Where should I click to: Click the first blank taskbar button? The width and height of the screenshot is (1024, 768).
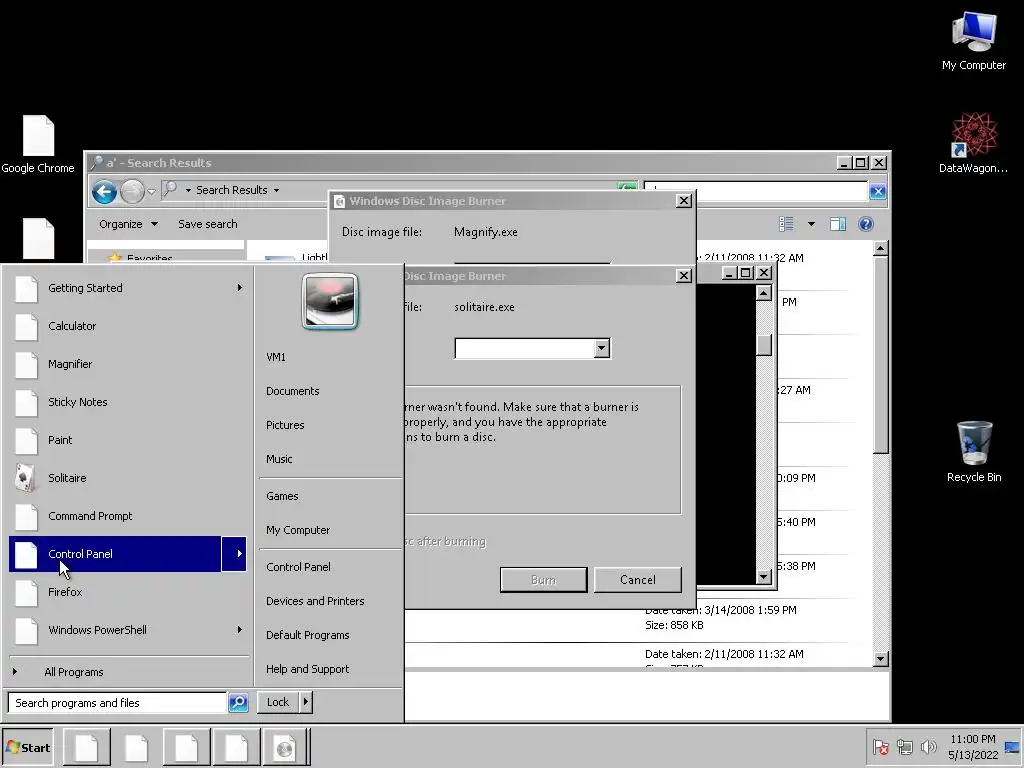(x=86, y=748)
